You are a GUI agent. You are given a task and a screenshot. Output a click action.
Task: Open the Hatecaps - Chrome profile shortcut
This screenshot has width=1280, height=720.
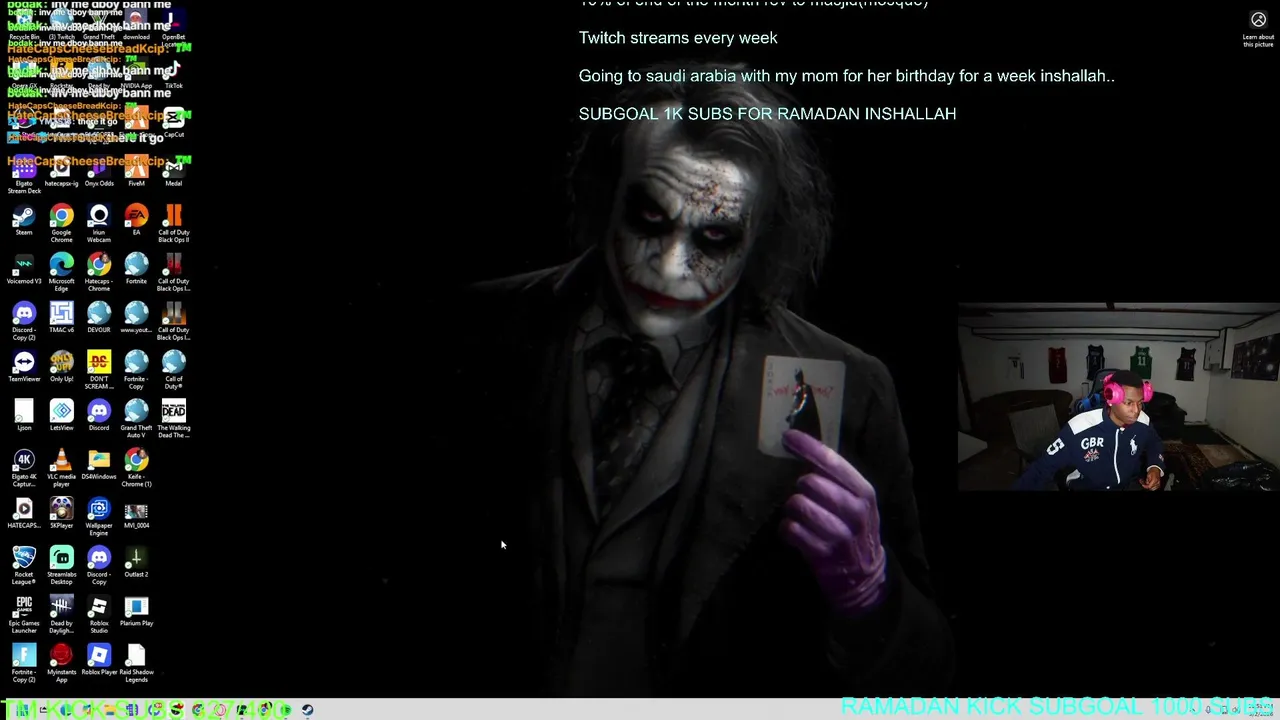99,272
